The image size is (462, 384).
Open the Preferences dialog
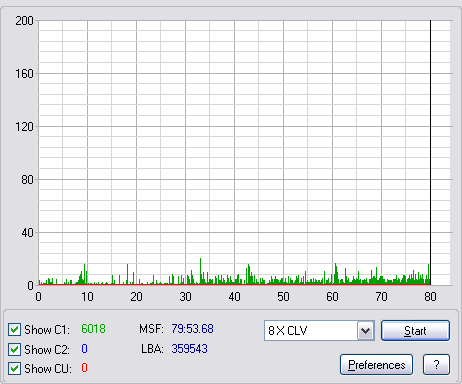[377, 365]
